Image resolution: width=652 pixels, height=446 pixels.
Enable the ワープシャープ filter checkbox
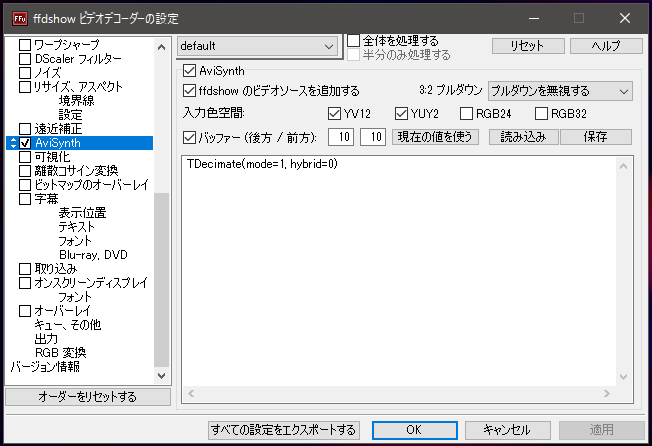(25, 45)
